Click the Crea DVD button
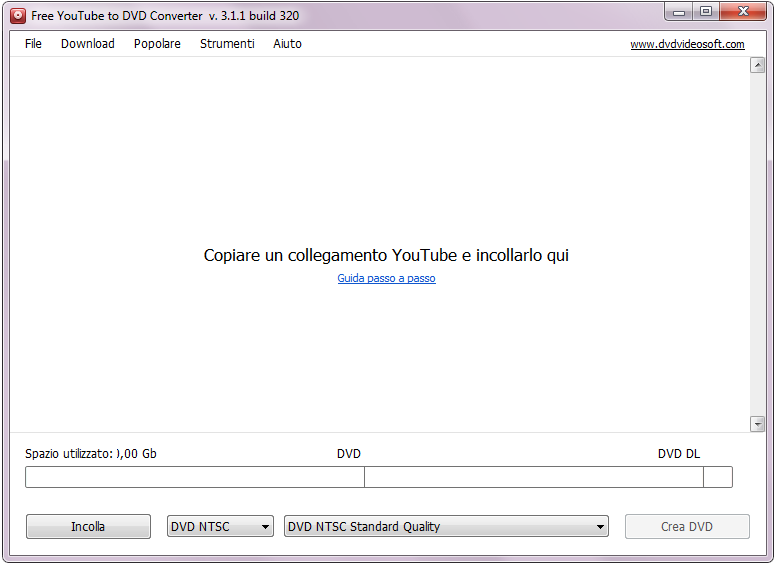 click(687, 526)
